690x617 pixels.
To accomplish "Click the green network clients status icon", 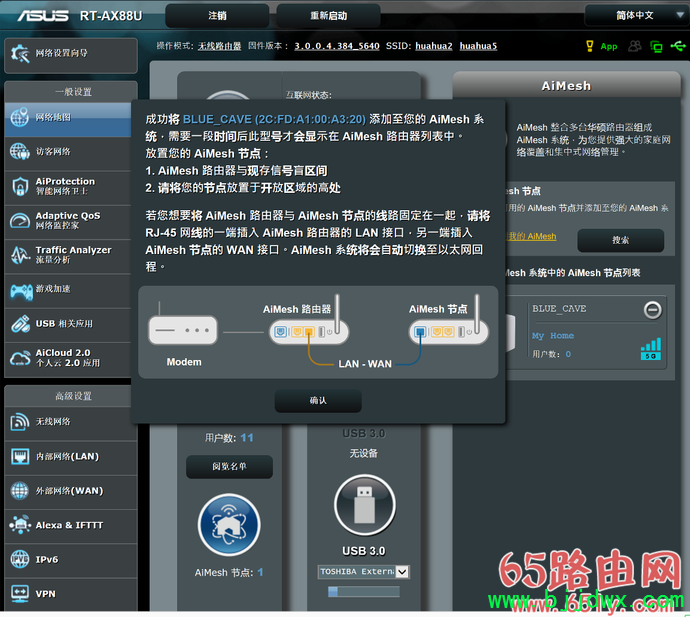I will point(656,46).
